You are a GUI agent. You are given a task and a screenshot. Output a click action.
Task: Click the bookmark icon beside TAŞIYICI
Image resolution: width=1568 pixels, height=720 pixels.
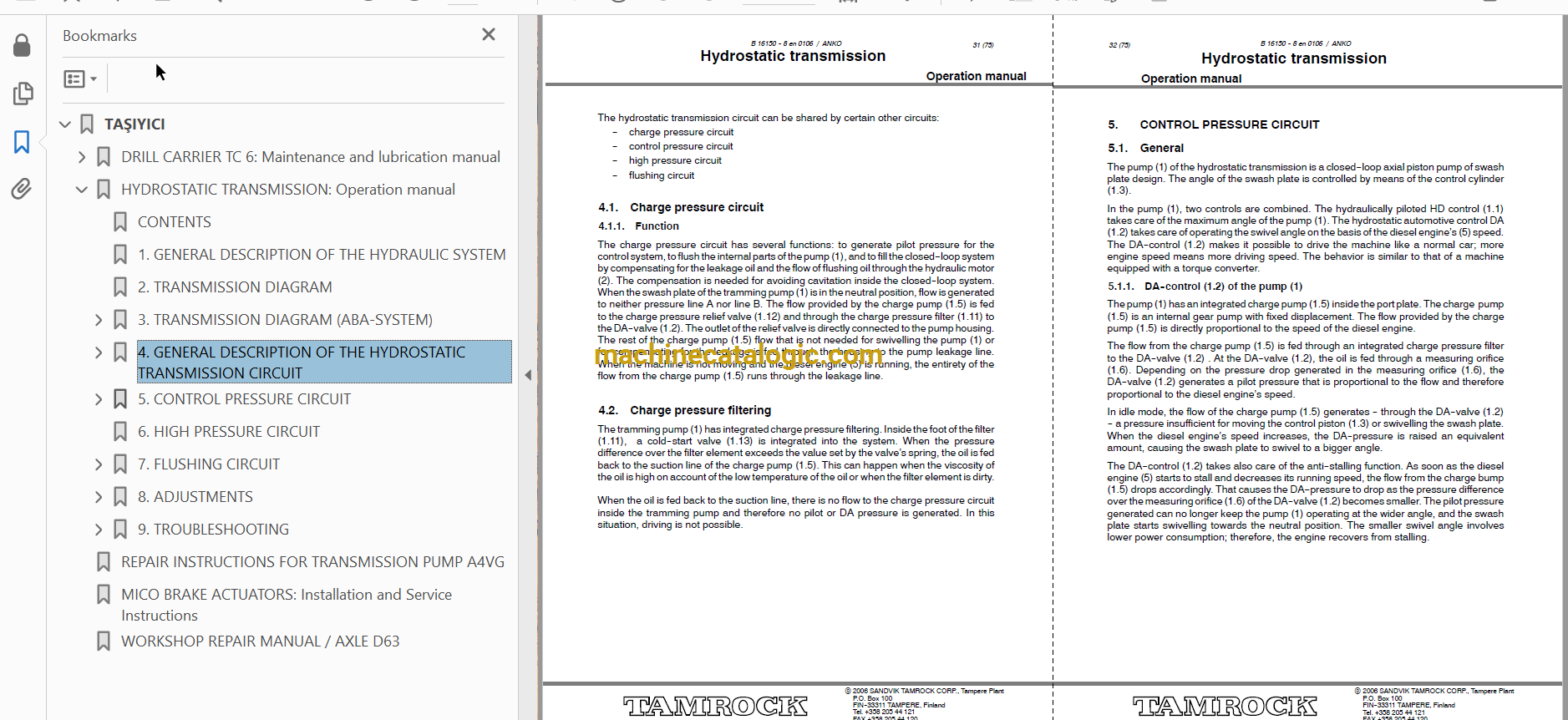click(x=87, y=124)
